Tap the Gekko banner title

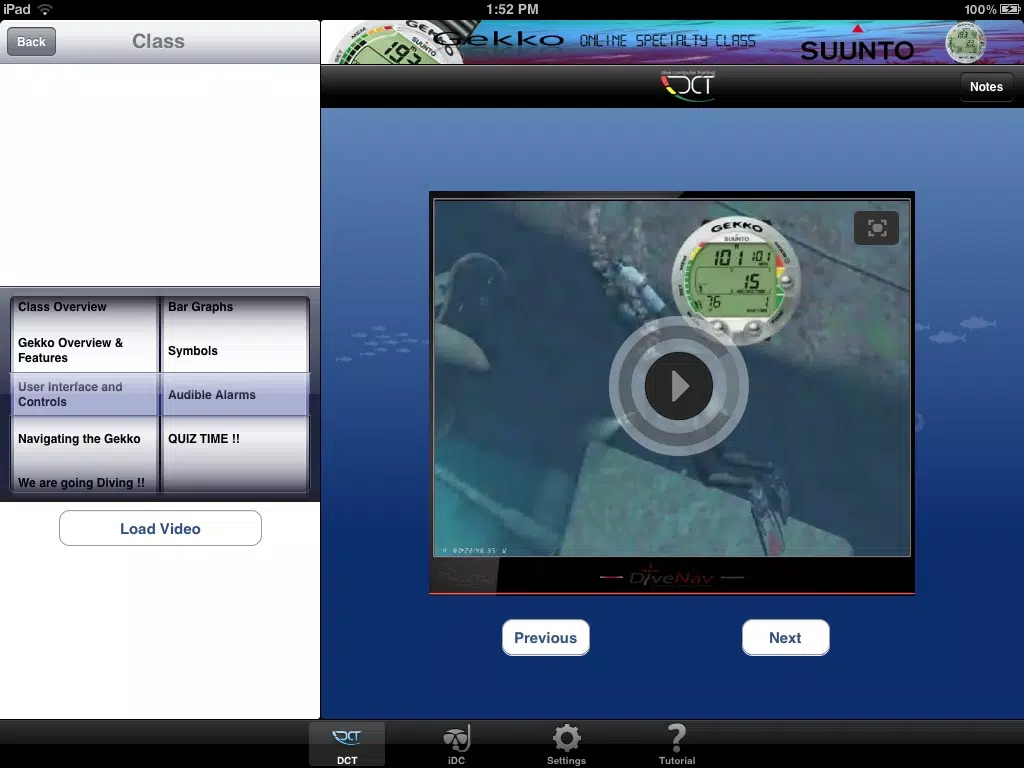498,39
